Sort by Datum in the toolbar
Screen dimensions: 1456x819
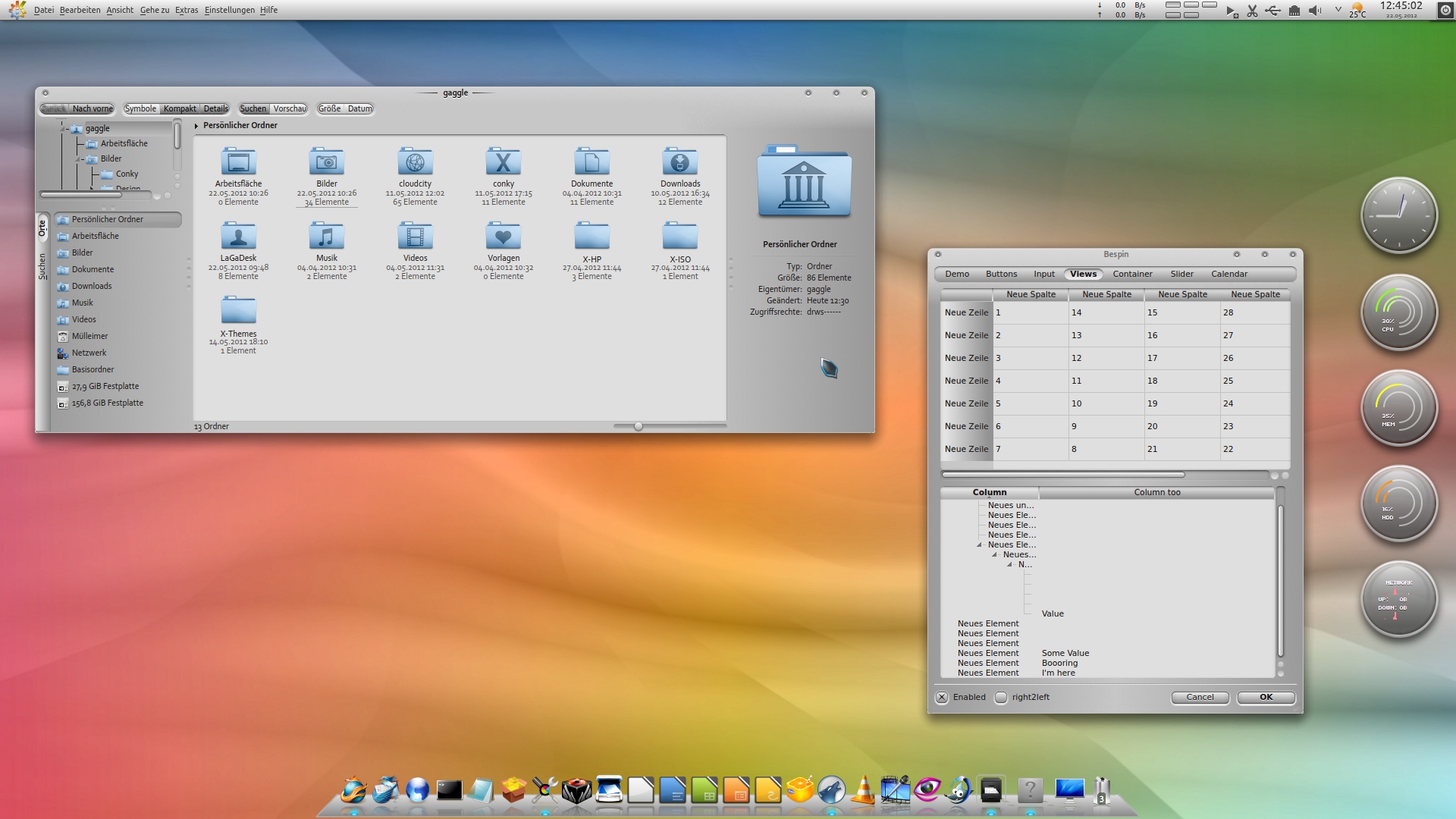pyautogui.click(x=359, y=108)
